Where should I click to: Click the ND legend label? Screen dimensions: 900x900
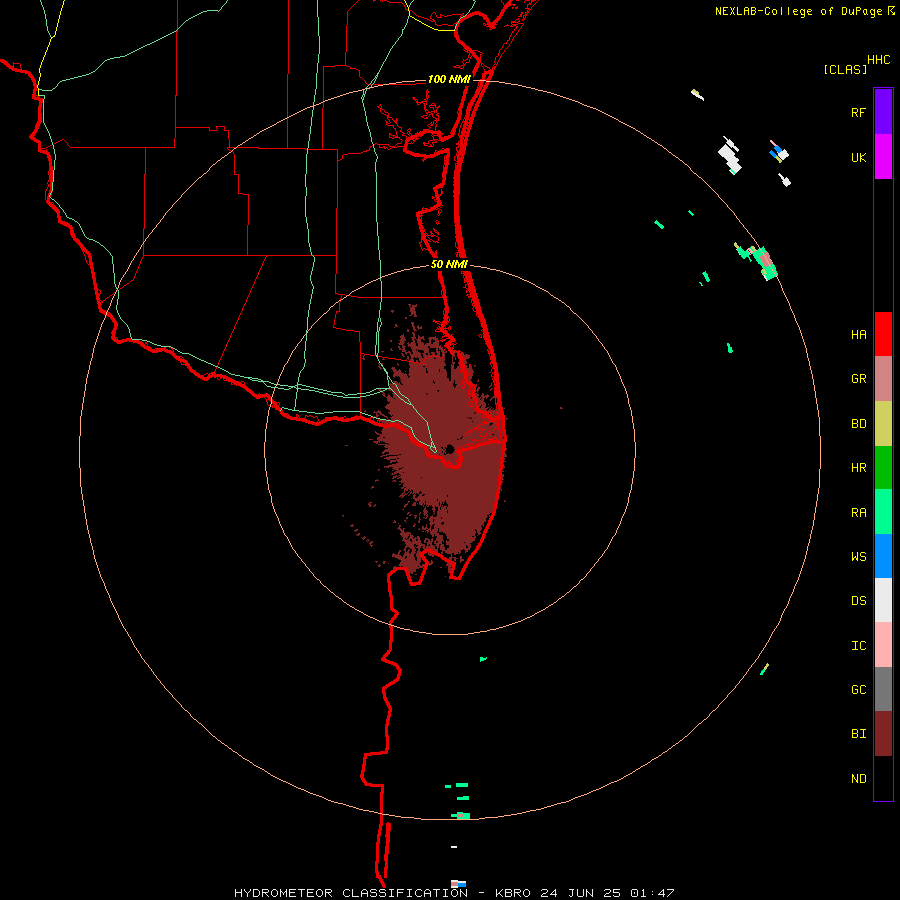(x=858, y=779)
